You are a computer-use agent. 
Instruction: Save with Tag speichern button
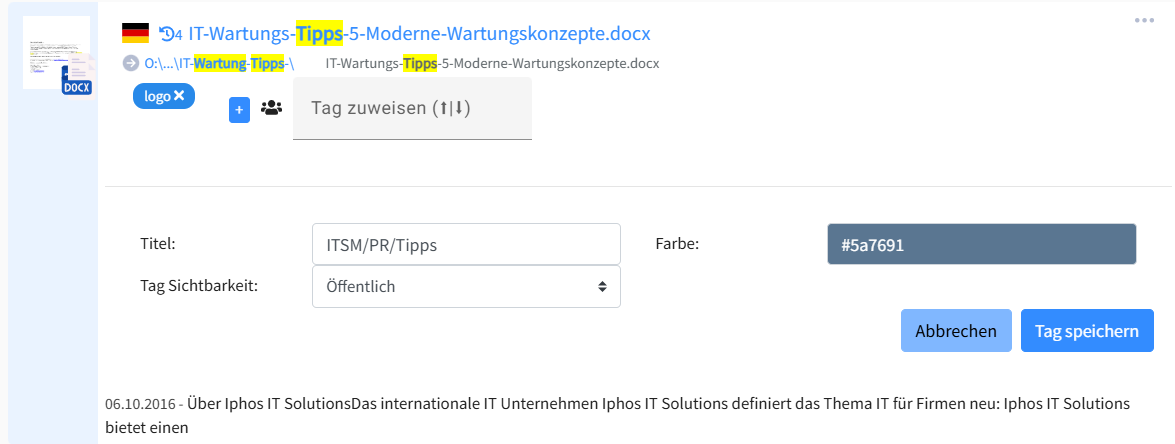[1087, 331]
